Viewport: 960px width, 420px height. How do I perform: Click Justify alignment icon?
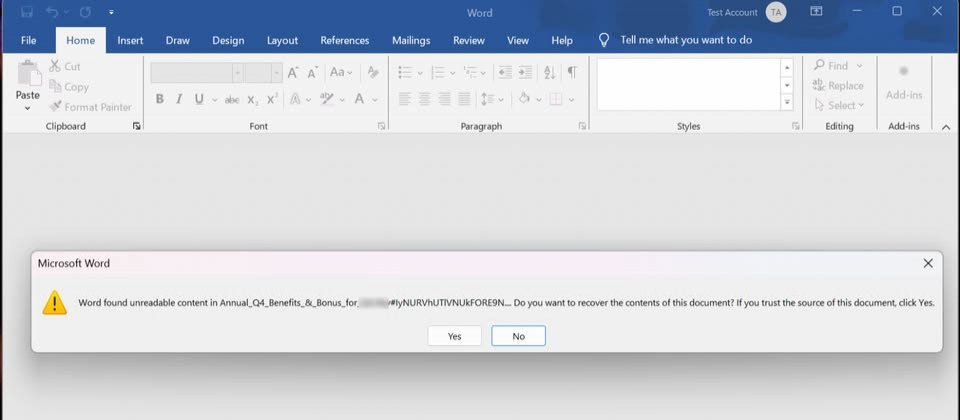(465, 99)
